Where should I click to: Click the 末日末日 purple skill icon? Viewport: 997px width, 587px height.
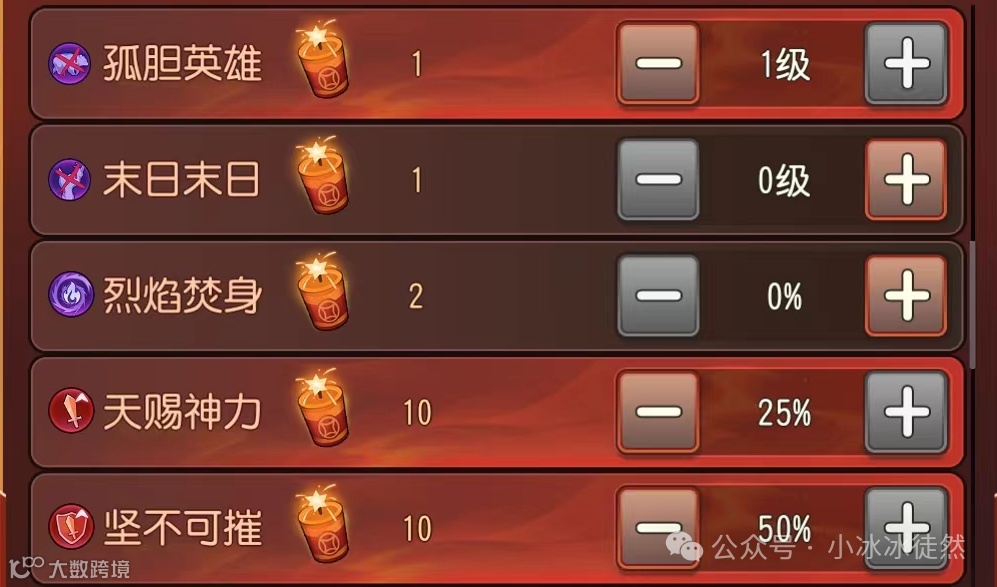(69, 180)
